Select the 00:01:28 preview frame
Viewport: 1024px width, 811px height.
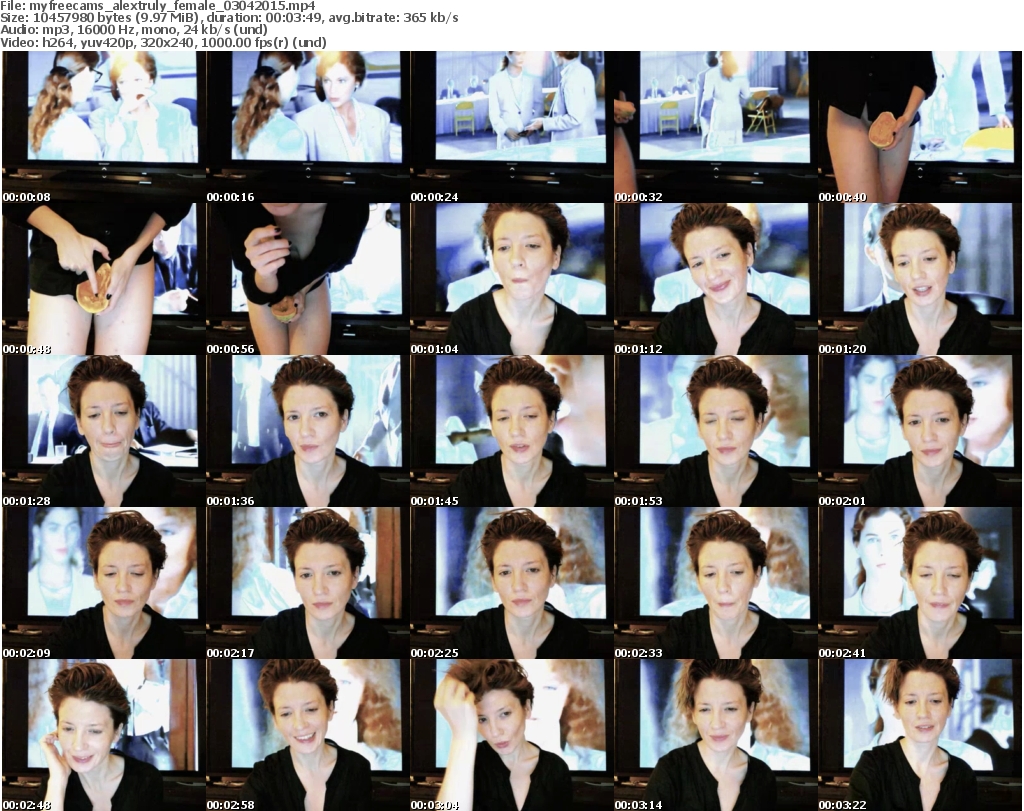[x=103, y=431]
